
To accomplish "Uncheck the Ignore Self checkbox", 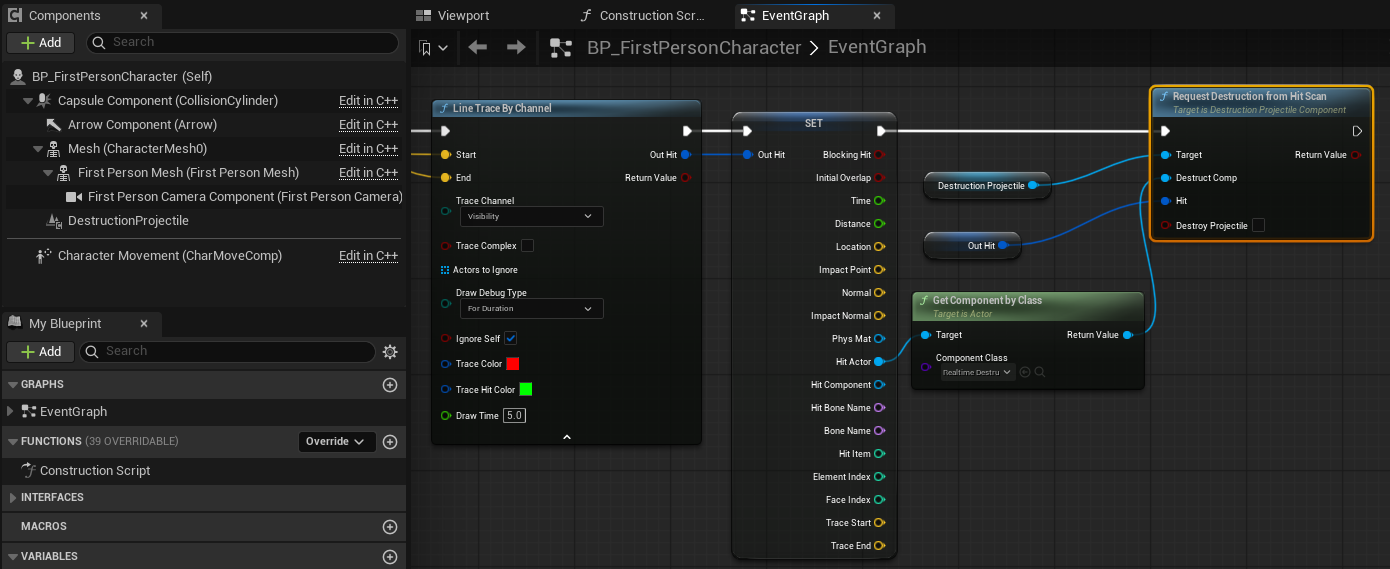I will (510, 339).
